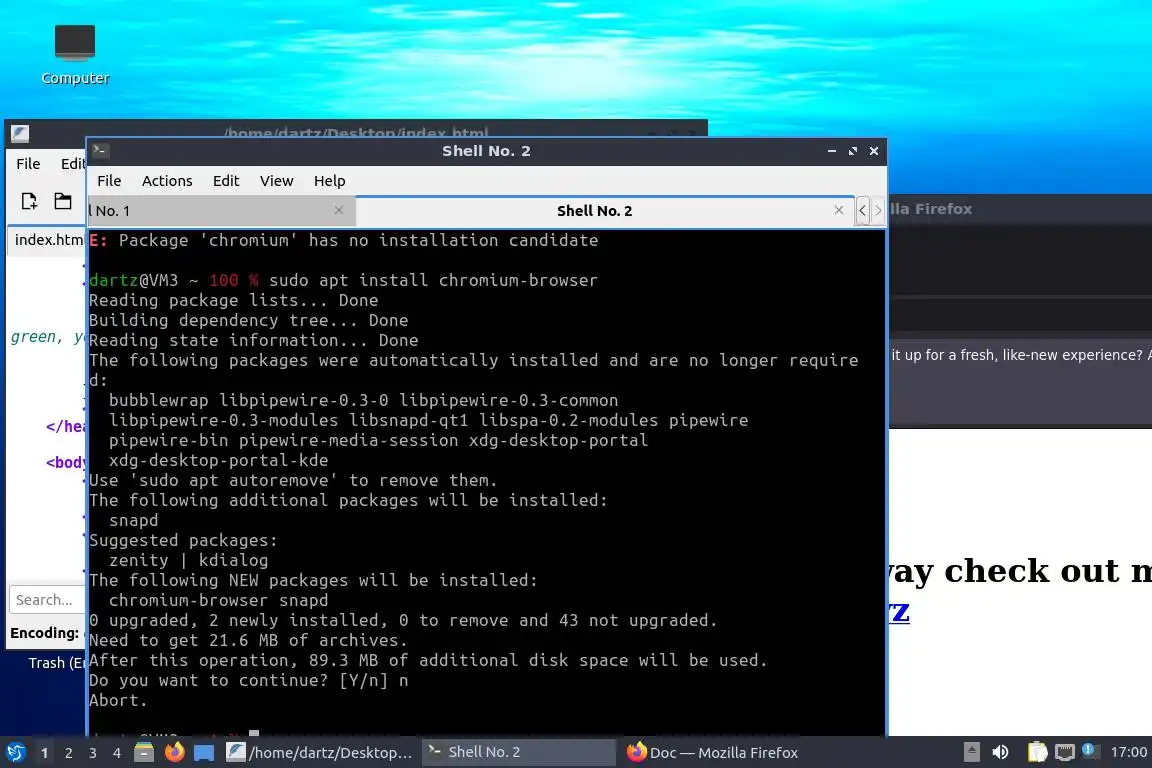The width and height of the screenshot is (1152, 768).
Task: Click the 'Reading package lists... Done' line
Action: coord(234,300)
